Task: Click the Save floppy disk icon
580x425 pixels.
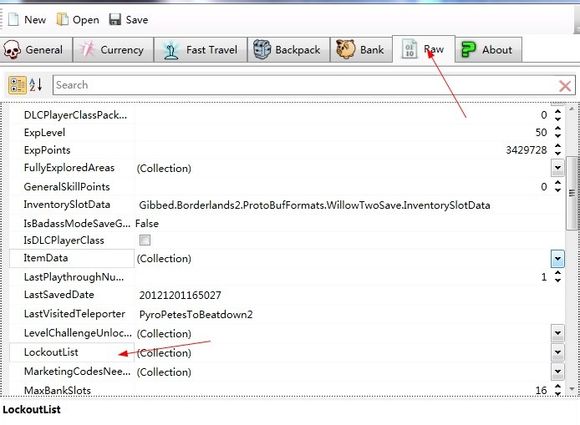Action: 115,19
